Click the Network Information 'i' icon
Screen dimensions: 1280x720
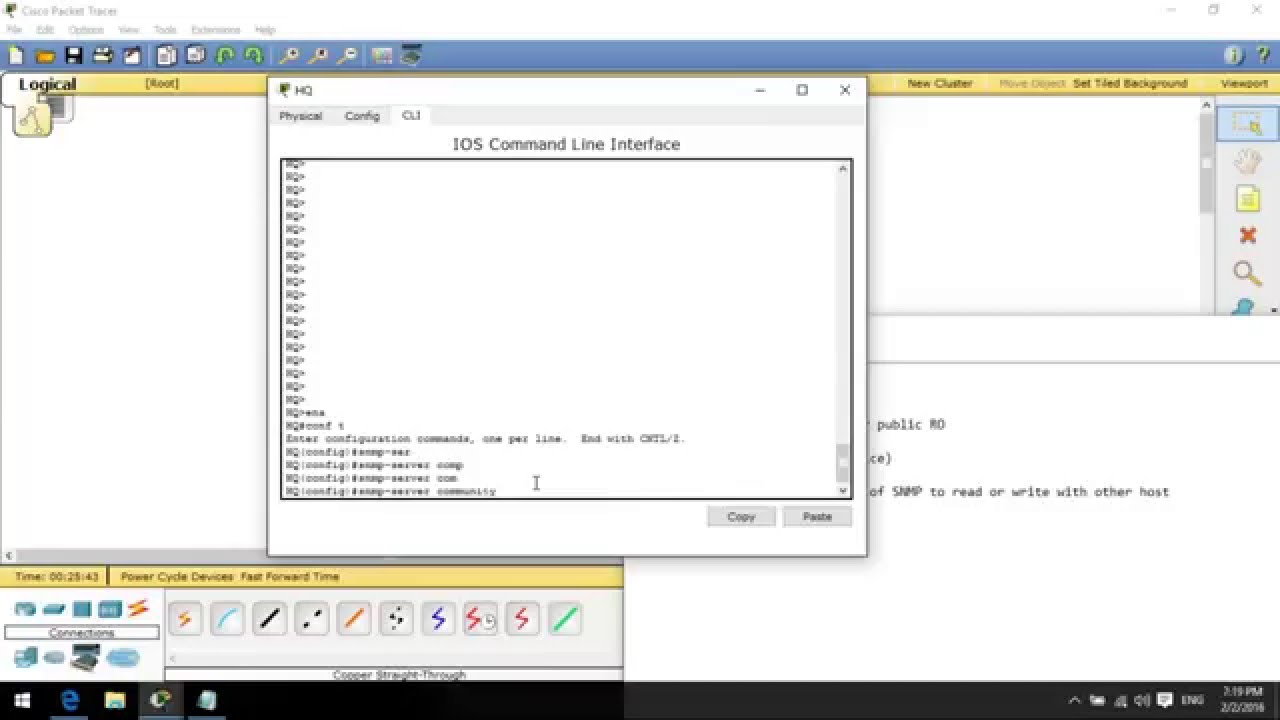(1233, 56)
